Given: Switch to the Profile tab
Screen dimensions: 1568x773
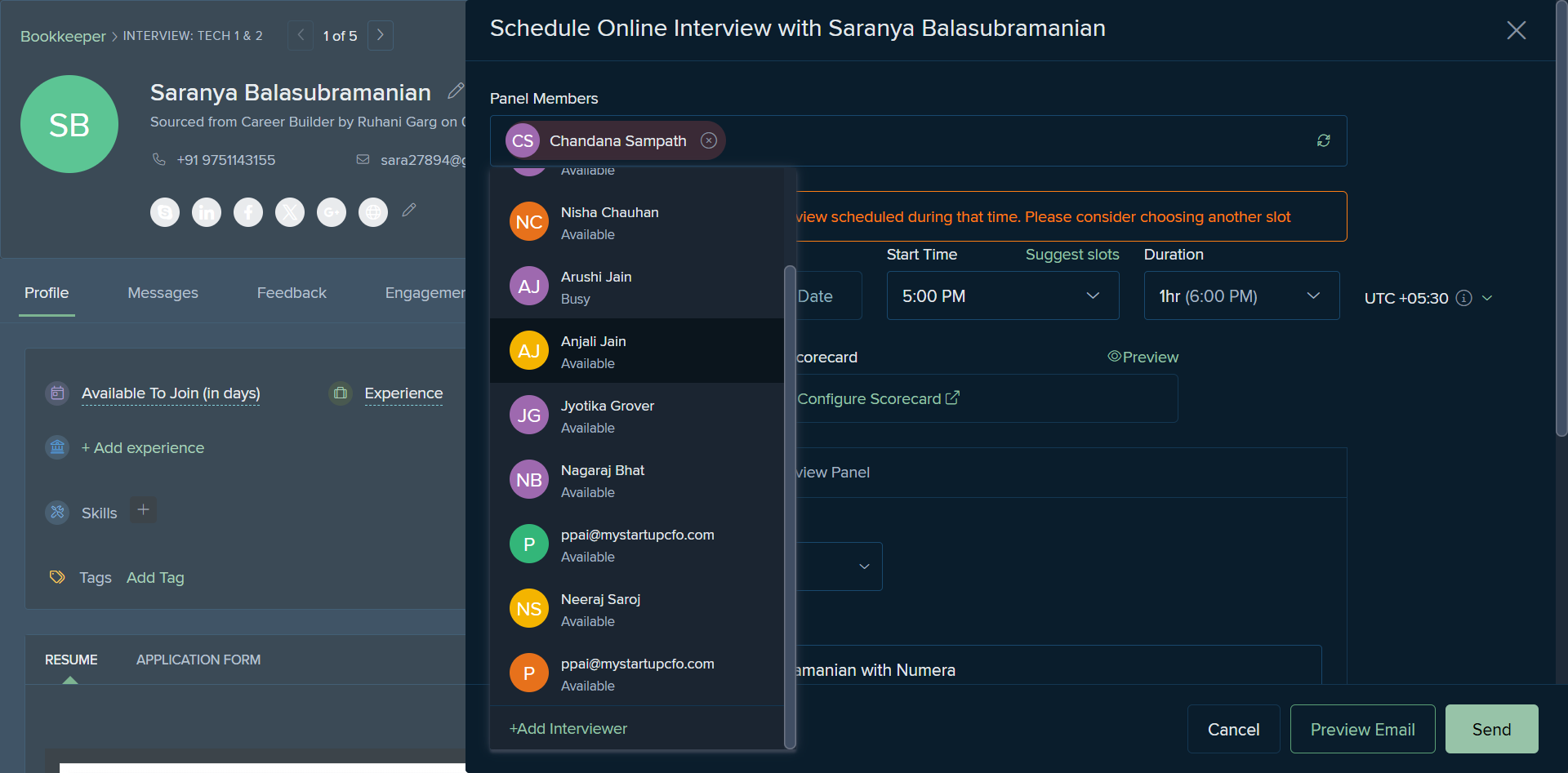Looking at the screenshot, I should point(47,292).
